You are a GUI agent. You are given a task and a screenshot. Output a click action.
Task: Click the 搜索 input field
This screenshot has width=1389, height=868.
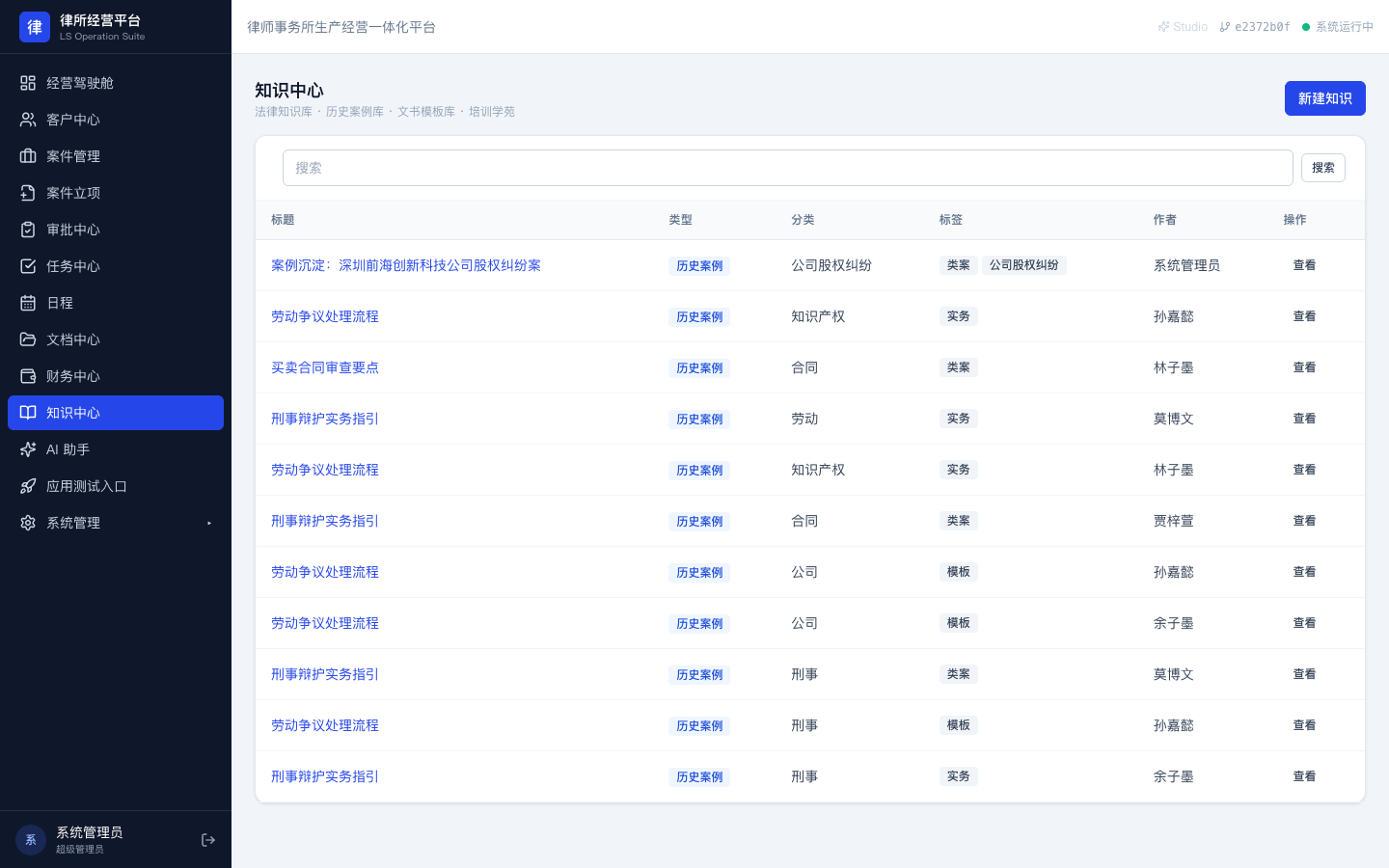[787, 168]
